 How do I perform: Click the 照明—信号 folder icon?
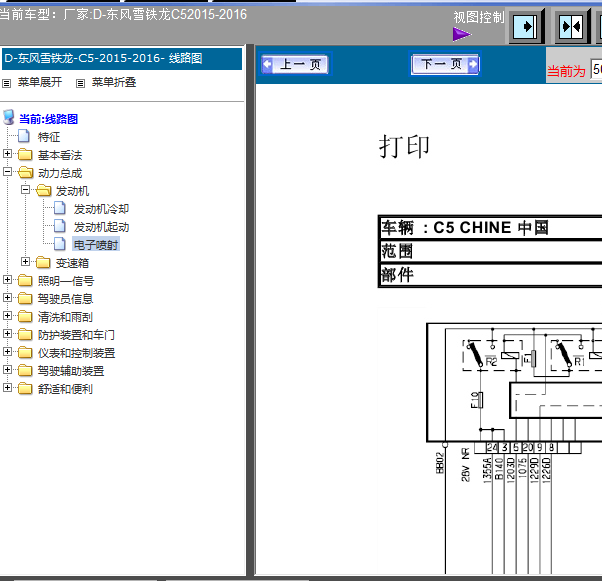tap(25, 280)
